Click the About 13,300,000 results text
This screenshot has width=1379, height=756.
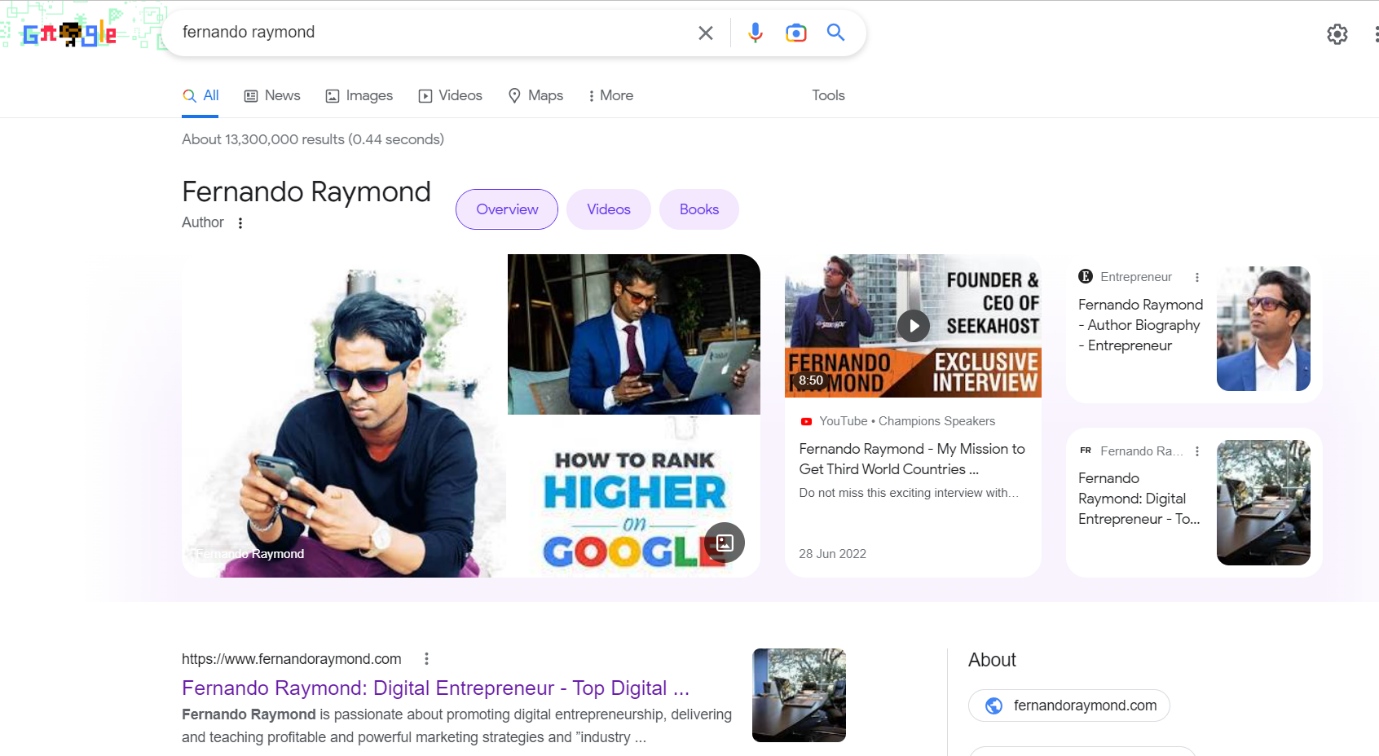point(313,139)
